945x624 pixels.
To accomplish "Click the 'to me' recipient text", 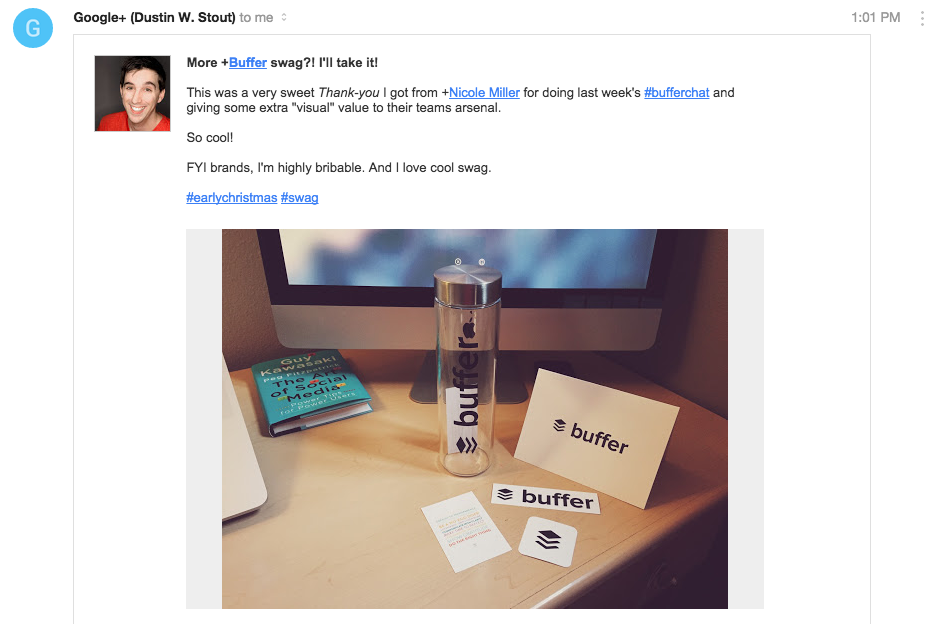I will pyautogui.click(x=256, y=17).
